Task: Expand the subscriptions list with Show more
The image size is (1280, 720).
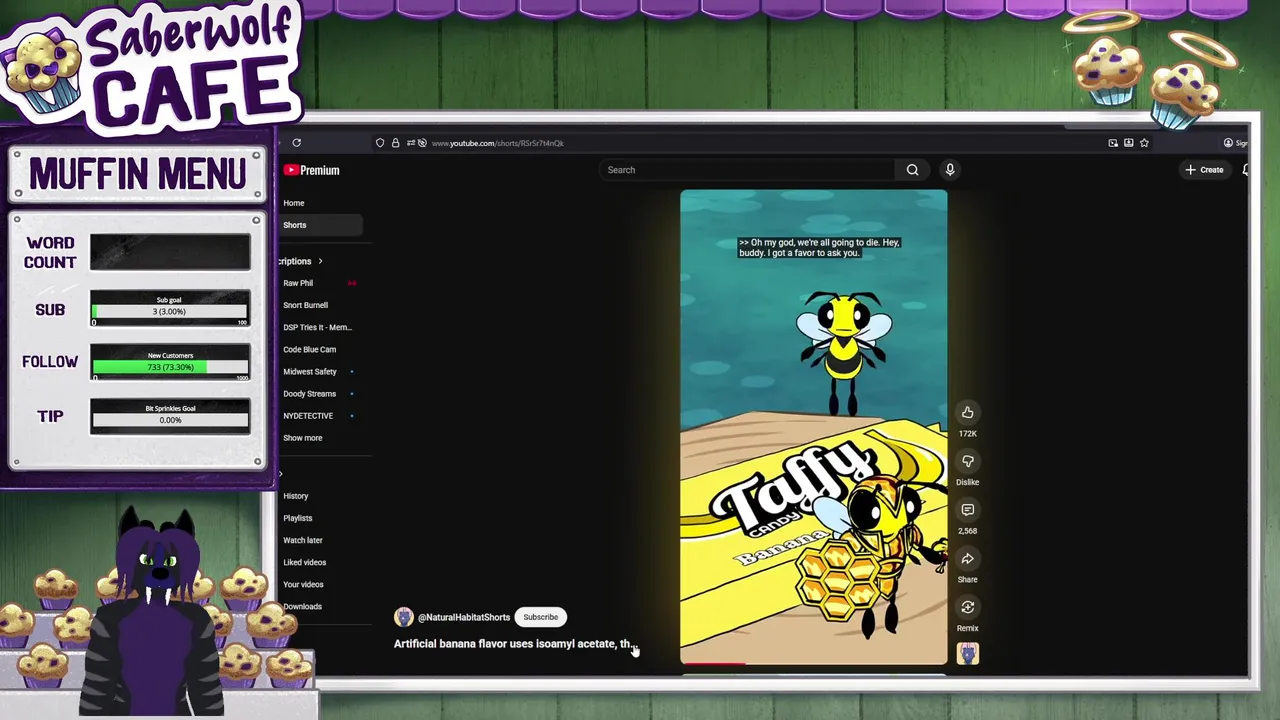Action: click(x=303, y=438)
